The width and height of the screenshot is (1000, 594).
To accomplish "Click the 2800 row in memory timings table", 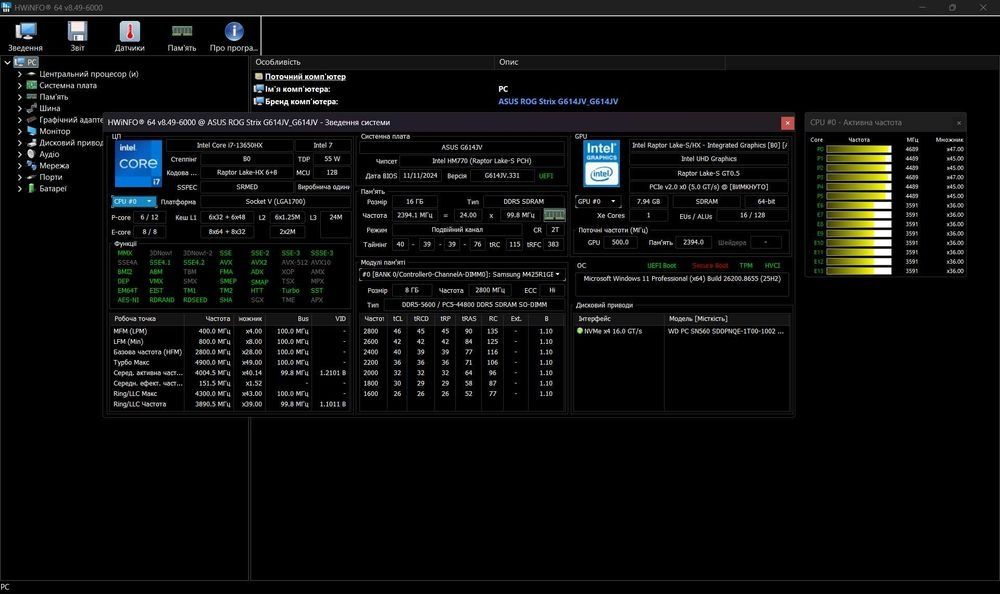I will tap(462, 331).
